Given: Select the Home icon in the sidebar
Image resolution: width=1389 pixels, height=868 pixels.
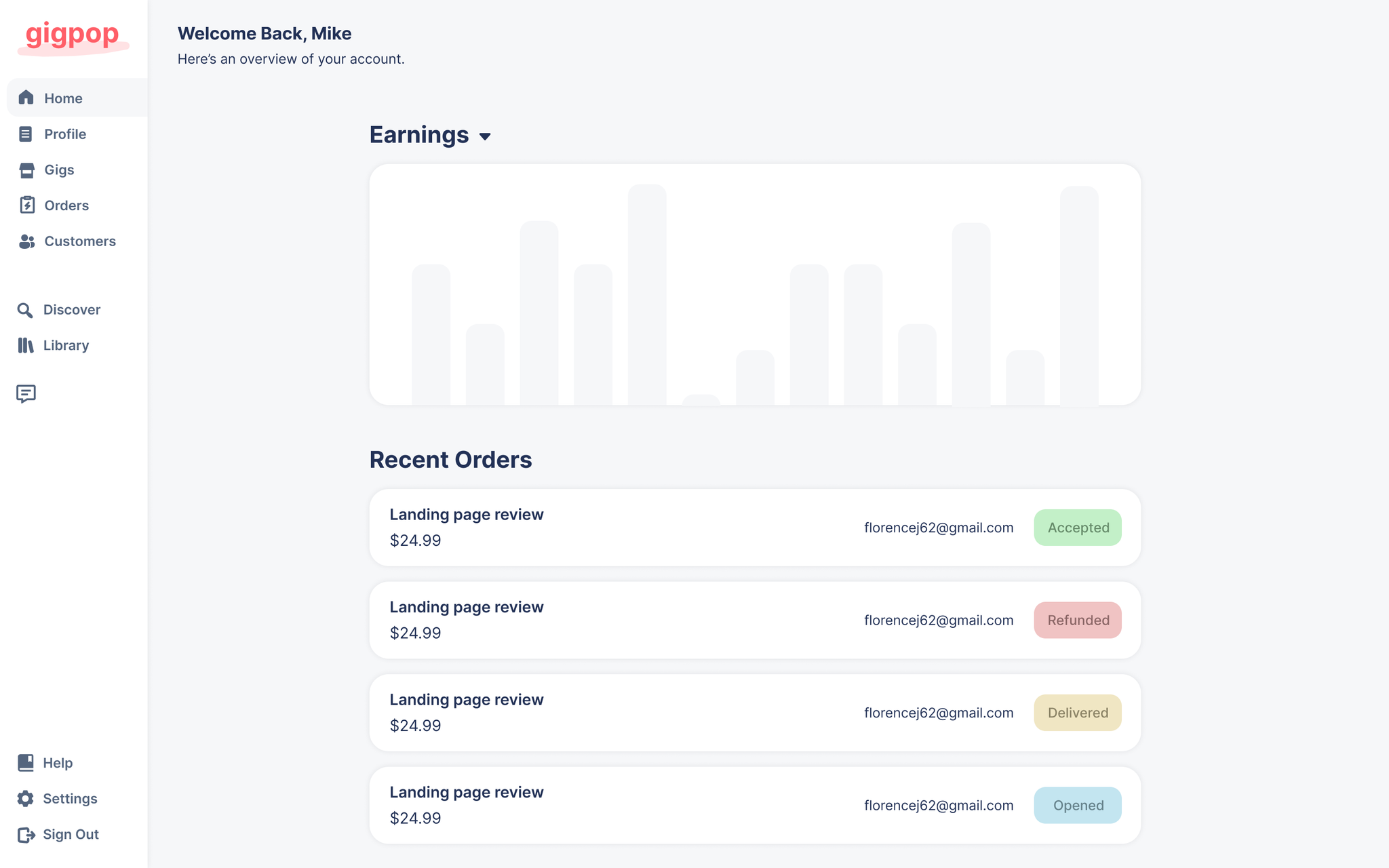Looking at the screenshot, I should 26,98.
